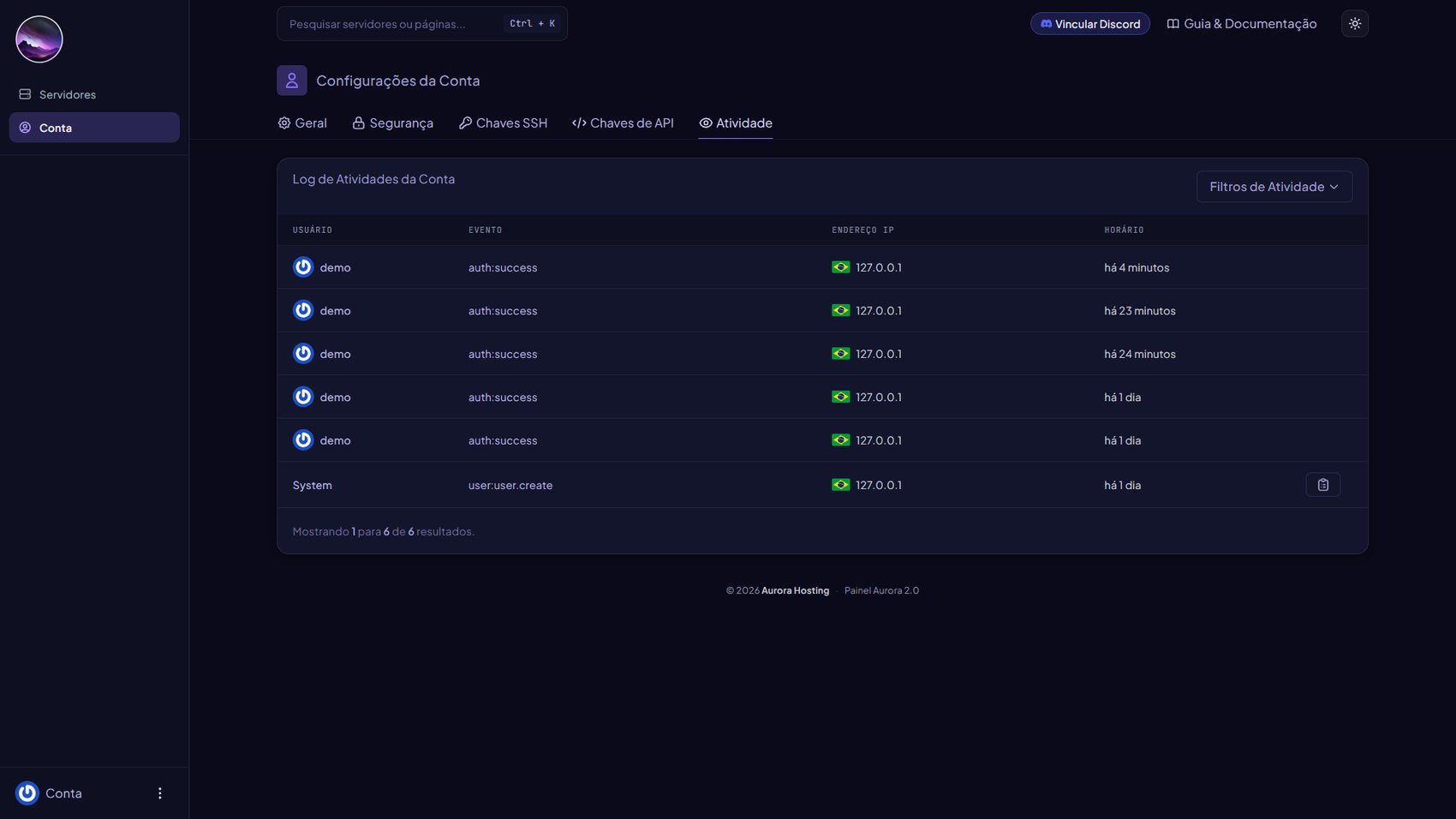Select the Atividade tab
This screenshot has height=819, width=1456.
736,123
